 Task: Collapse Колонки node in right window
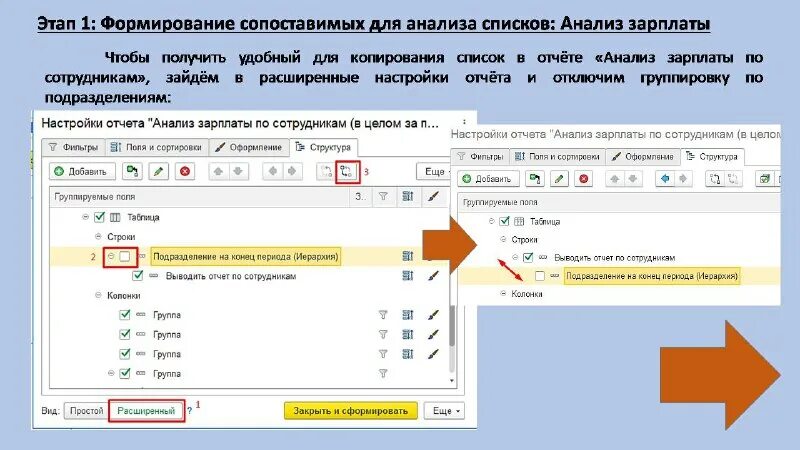coord(503,293)
